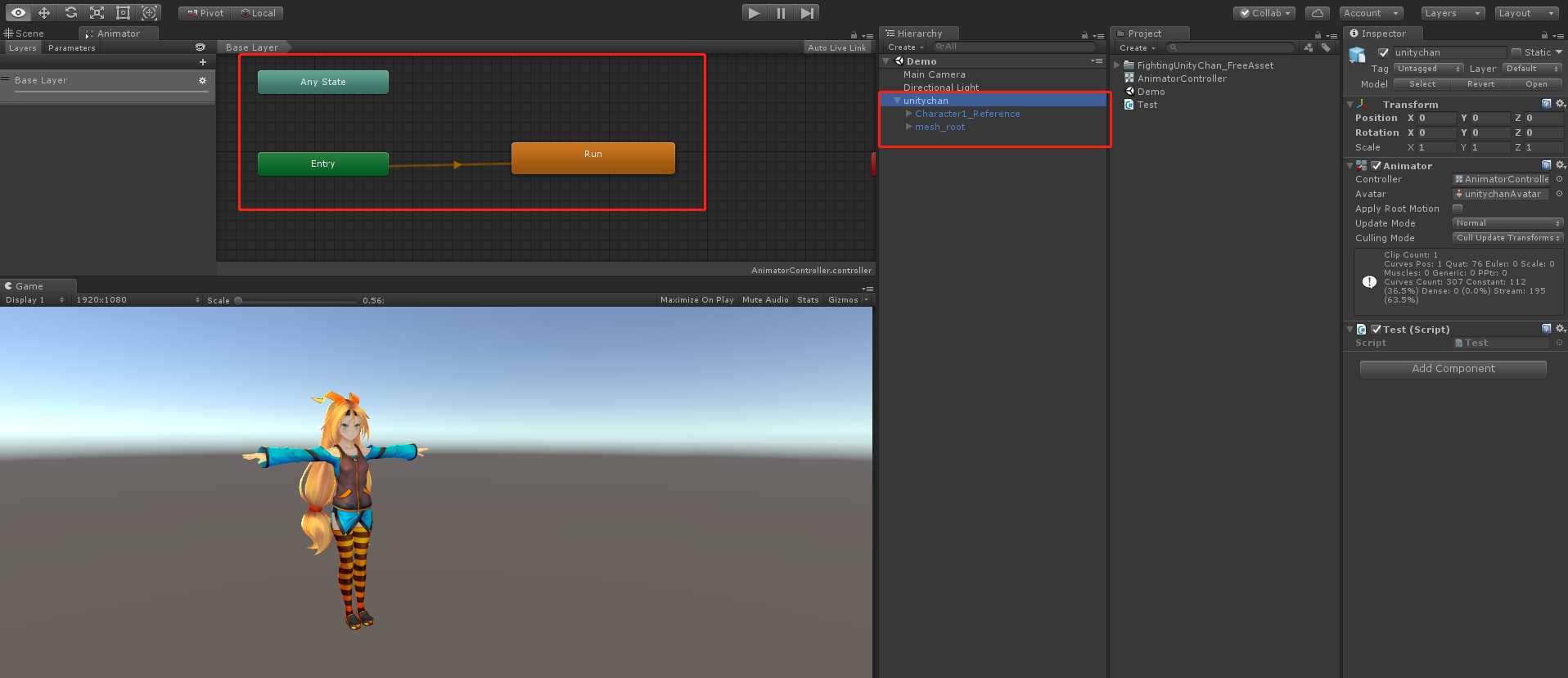The image size is (1568, 678).
Task: Select the combined Transform tool
Action: tap(149, 13)
